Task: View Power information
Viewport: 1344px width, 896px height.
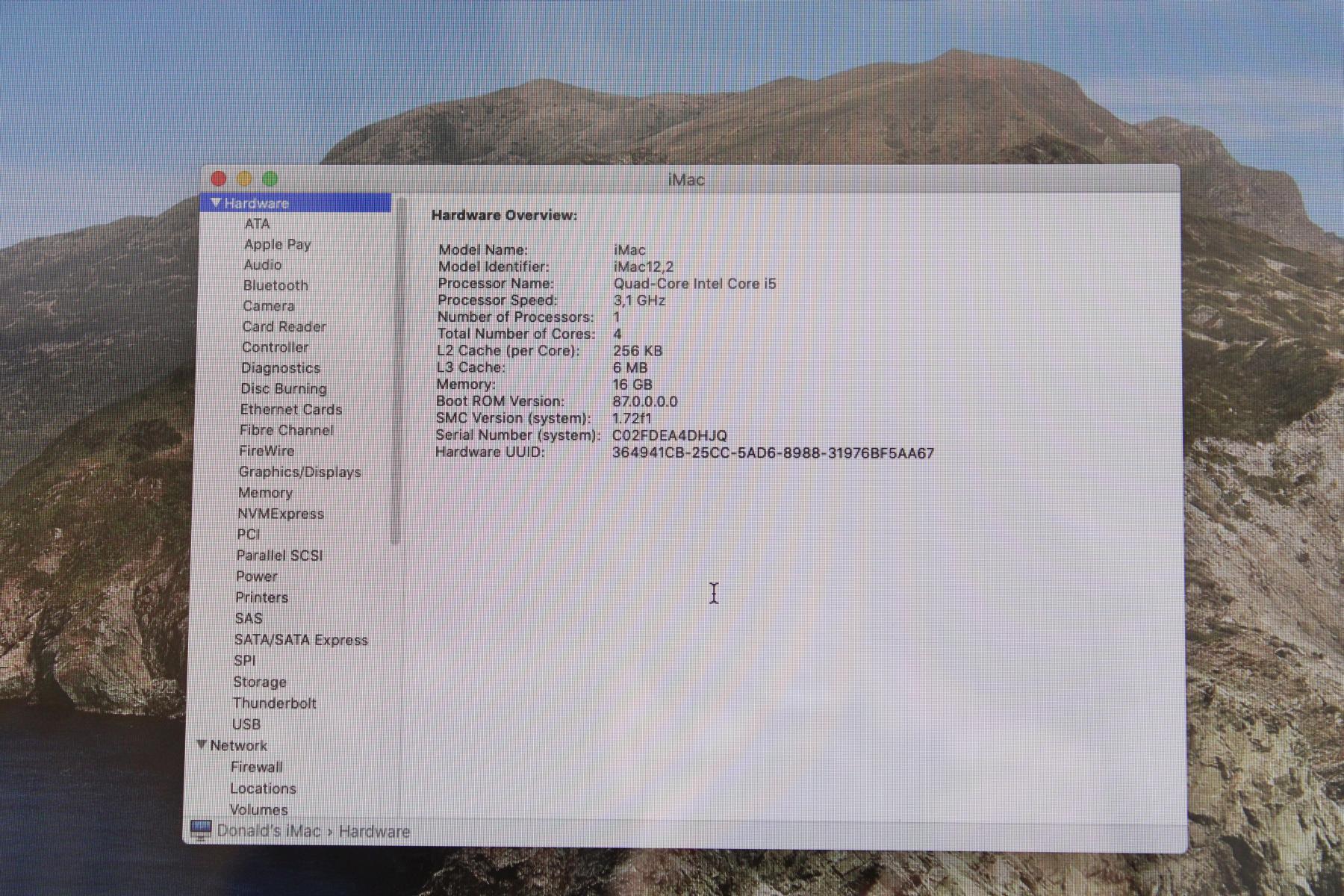Action: click(257, 576)
